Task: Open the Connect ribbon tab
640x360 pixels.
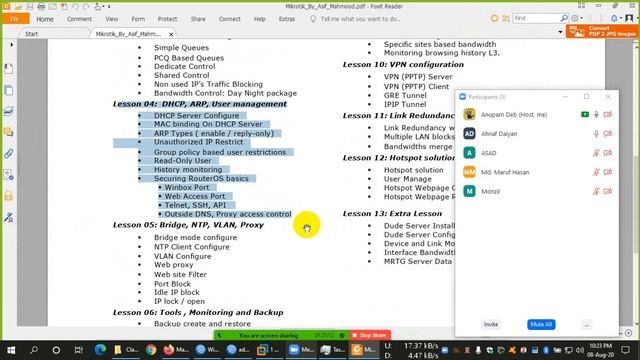Action: coord(229,19)
